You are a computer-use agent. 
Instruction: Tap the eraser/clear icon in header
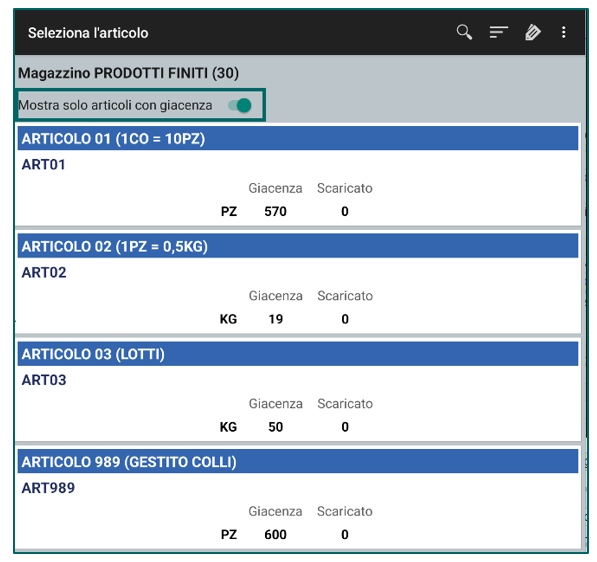[x=533, y=32]
